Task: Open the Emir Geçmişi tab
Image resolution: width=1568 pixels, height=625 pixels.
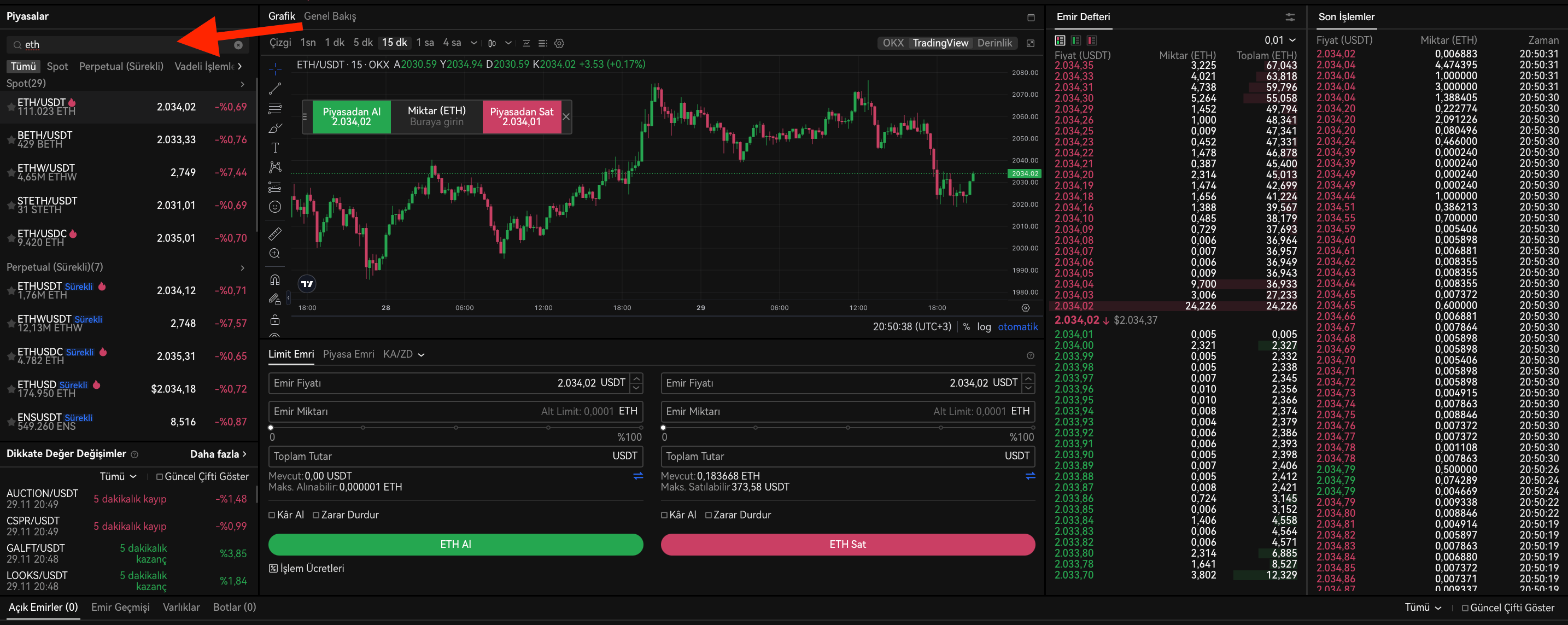Action: (120, 607)
